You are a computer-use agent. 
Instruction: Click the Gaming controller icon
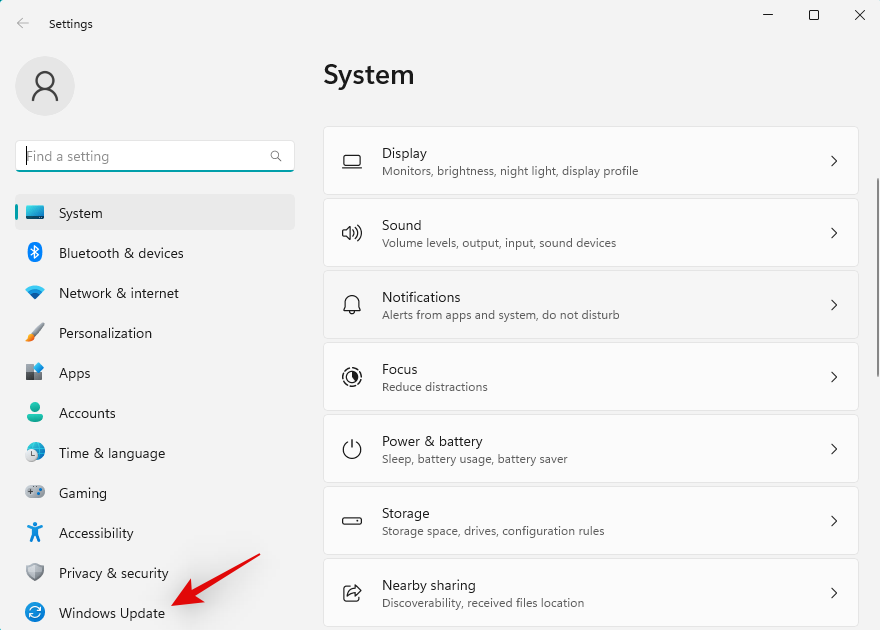[x=35, y=492]
